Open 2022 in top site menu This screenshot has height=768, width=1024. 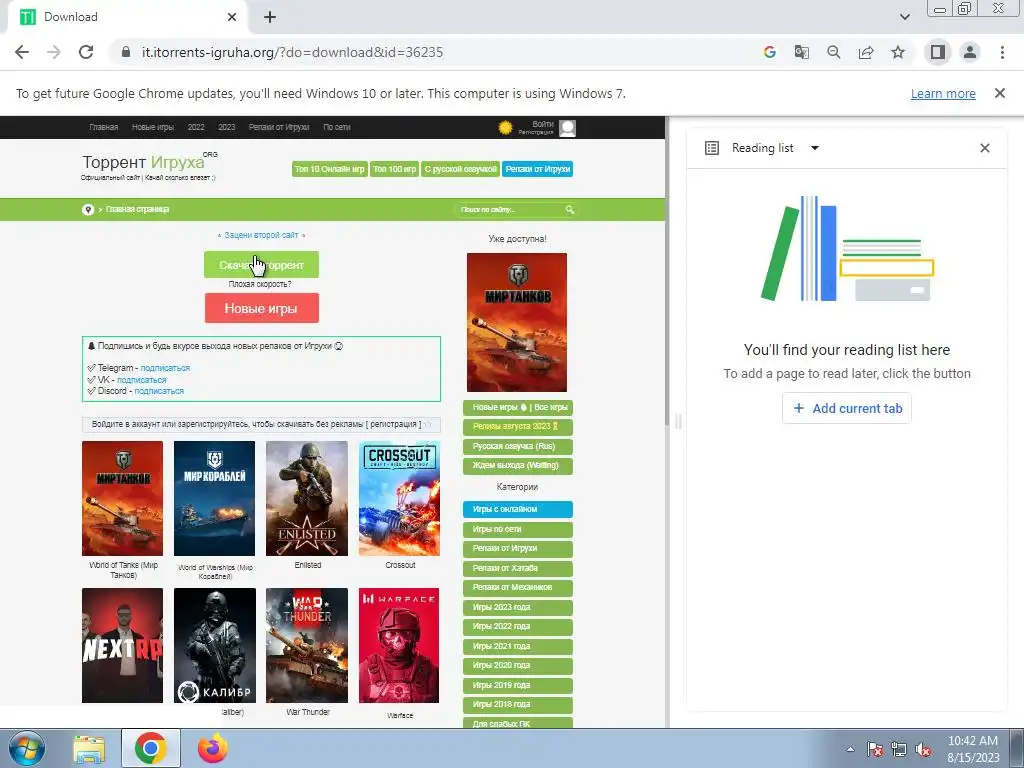click(196, 127)
